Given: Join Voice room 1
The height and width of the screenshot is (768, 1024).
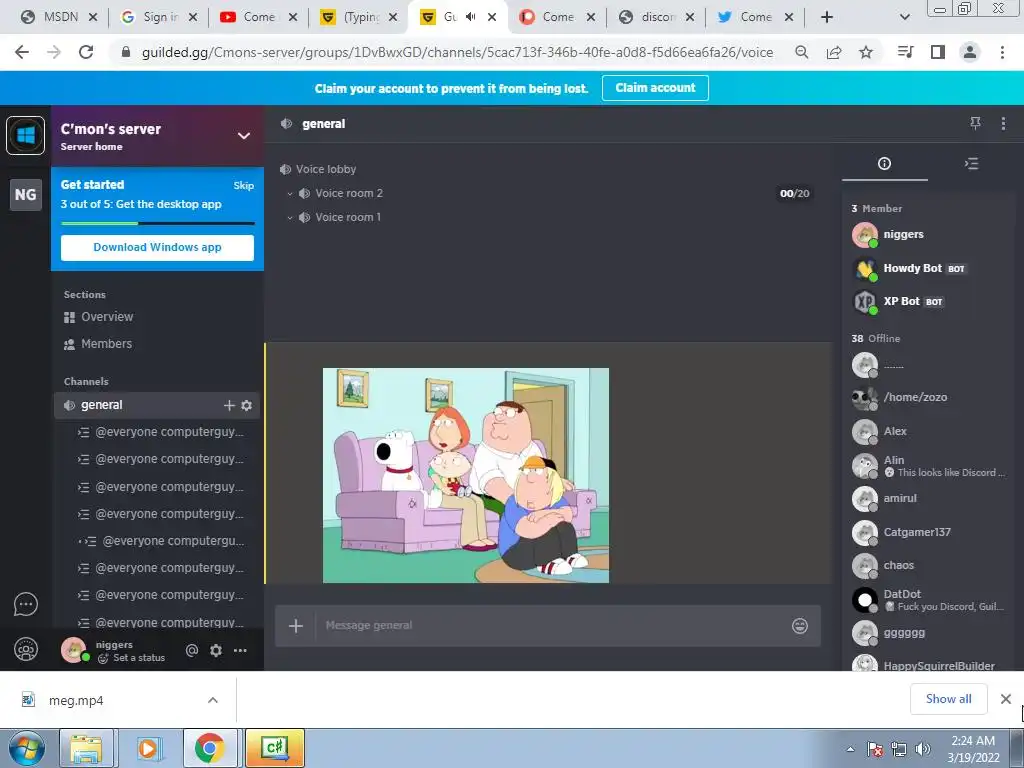Looking at the screenshot, I should pos(347,217).
